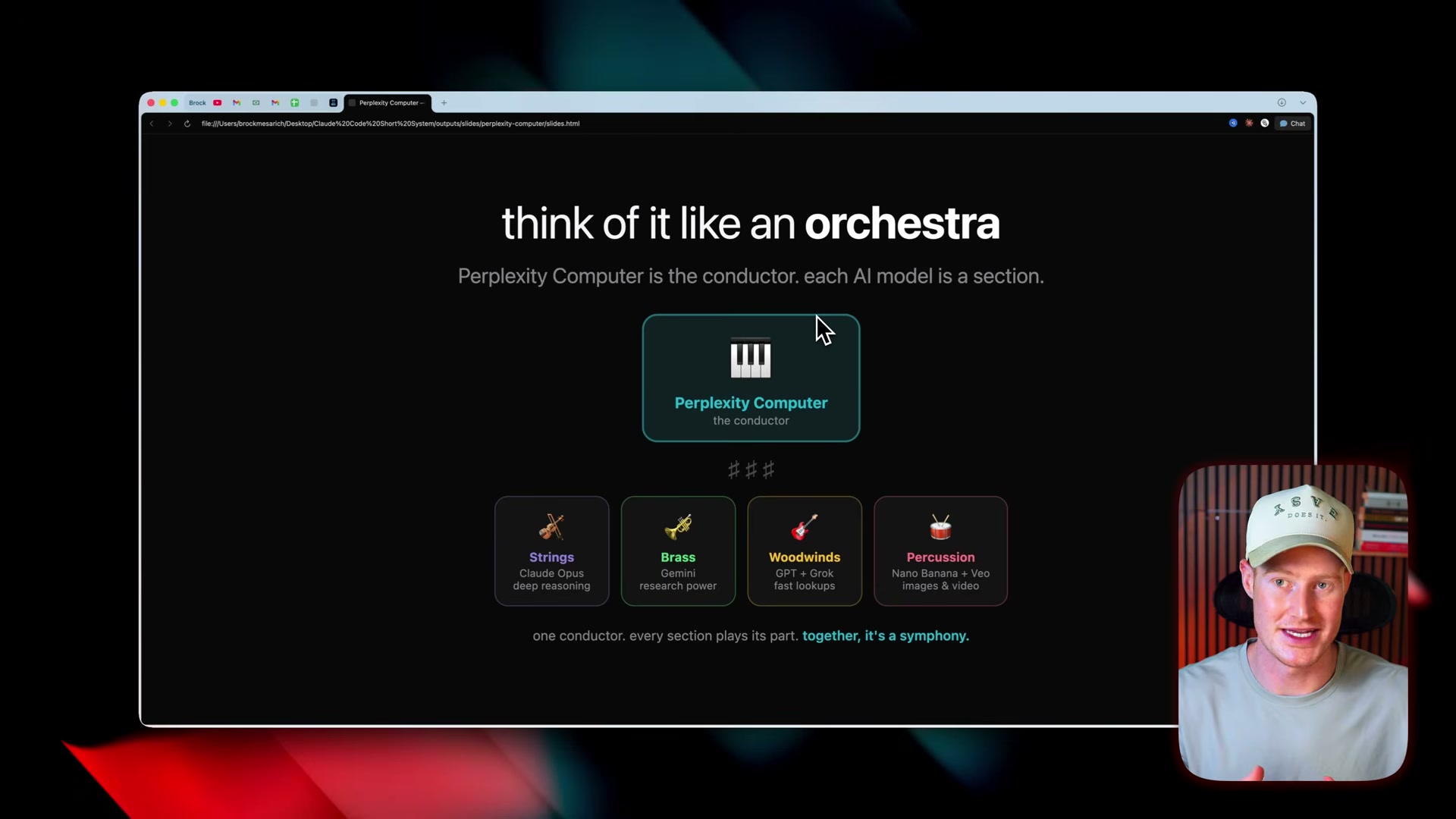This screenshot has height=819, width=1456.
Task: Click the 'Perplexity Computer is the conductor' subtitle
Action: [x=751, y=276]
